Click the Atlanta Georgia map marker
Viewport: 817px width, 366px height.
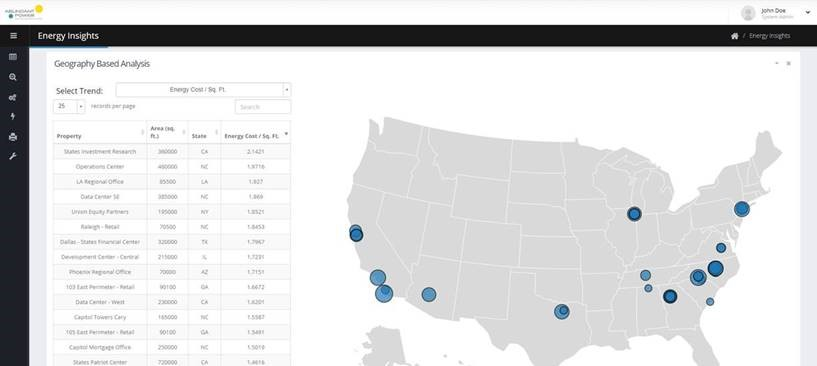coord(670,296)
